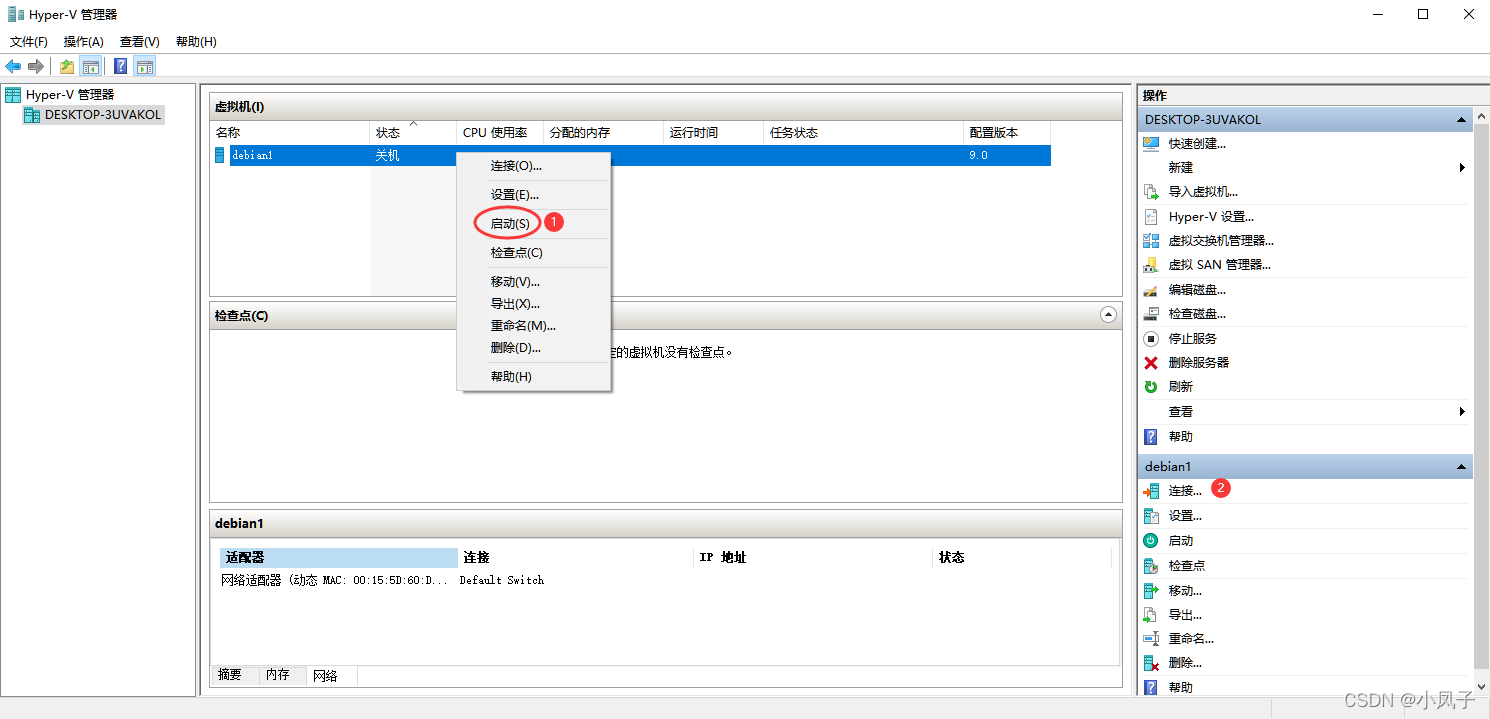This screenshot has width=1490, height=719.
Task: Click the Up One Level folder icon
Action: (67, 67)
